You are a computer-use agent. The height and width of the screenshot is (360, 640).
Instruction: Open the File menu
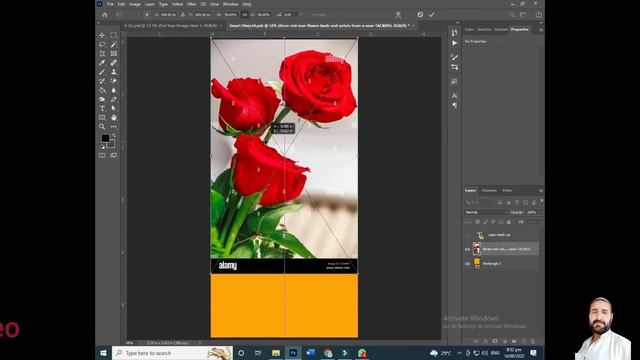pos(110,4)
